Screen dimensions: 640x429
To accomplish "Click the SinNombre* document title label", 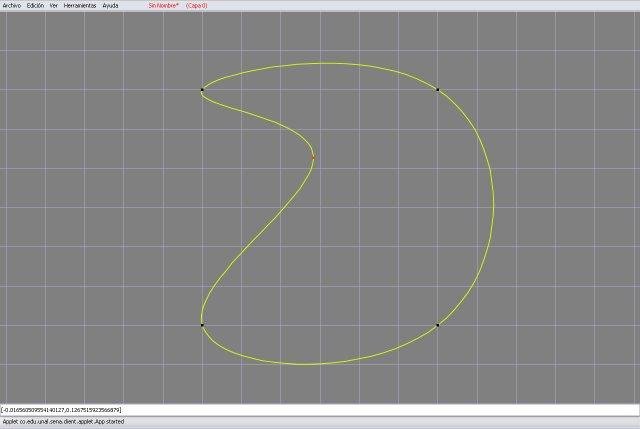I will click(163, 5).
